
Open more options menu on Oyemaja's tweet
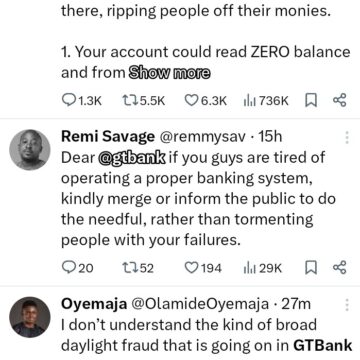[x=347, y=305]
